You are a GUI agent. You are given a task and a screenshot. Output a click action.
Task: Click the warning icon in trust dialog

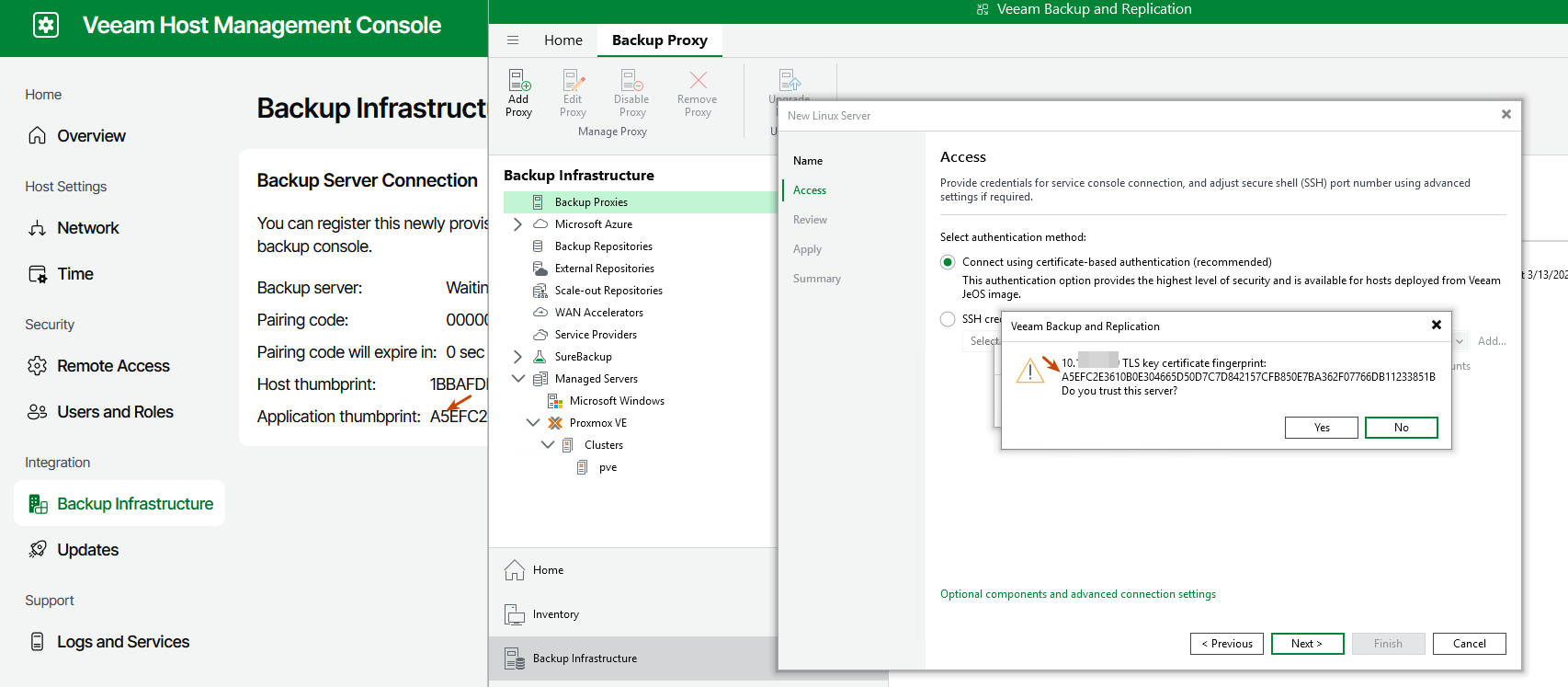point(1029,371)
